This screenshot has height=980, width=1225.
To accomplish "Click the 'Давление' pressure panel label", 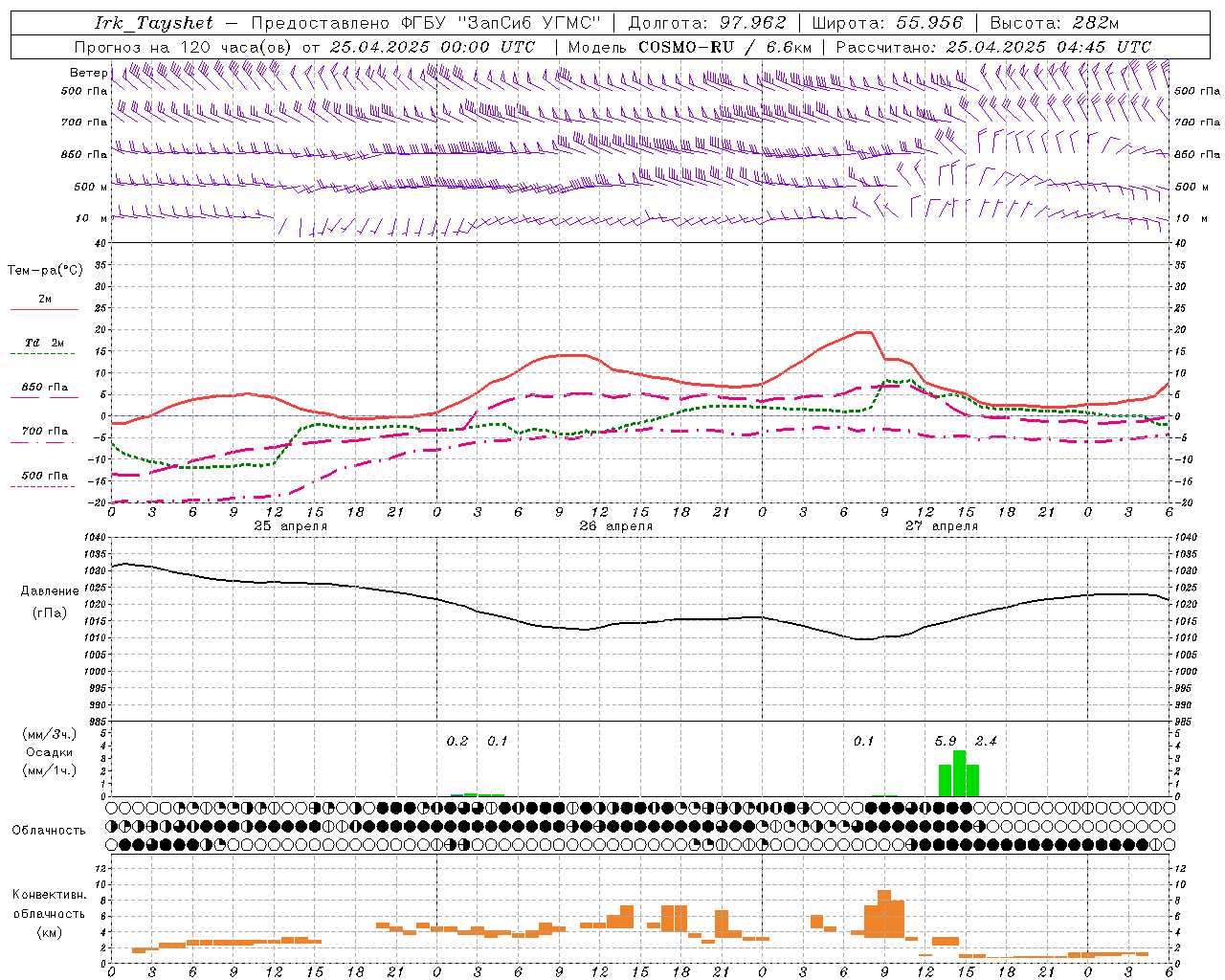I will 49,591.
